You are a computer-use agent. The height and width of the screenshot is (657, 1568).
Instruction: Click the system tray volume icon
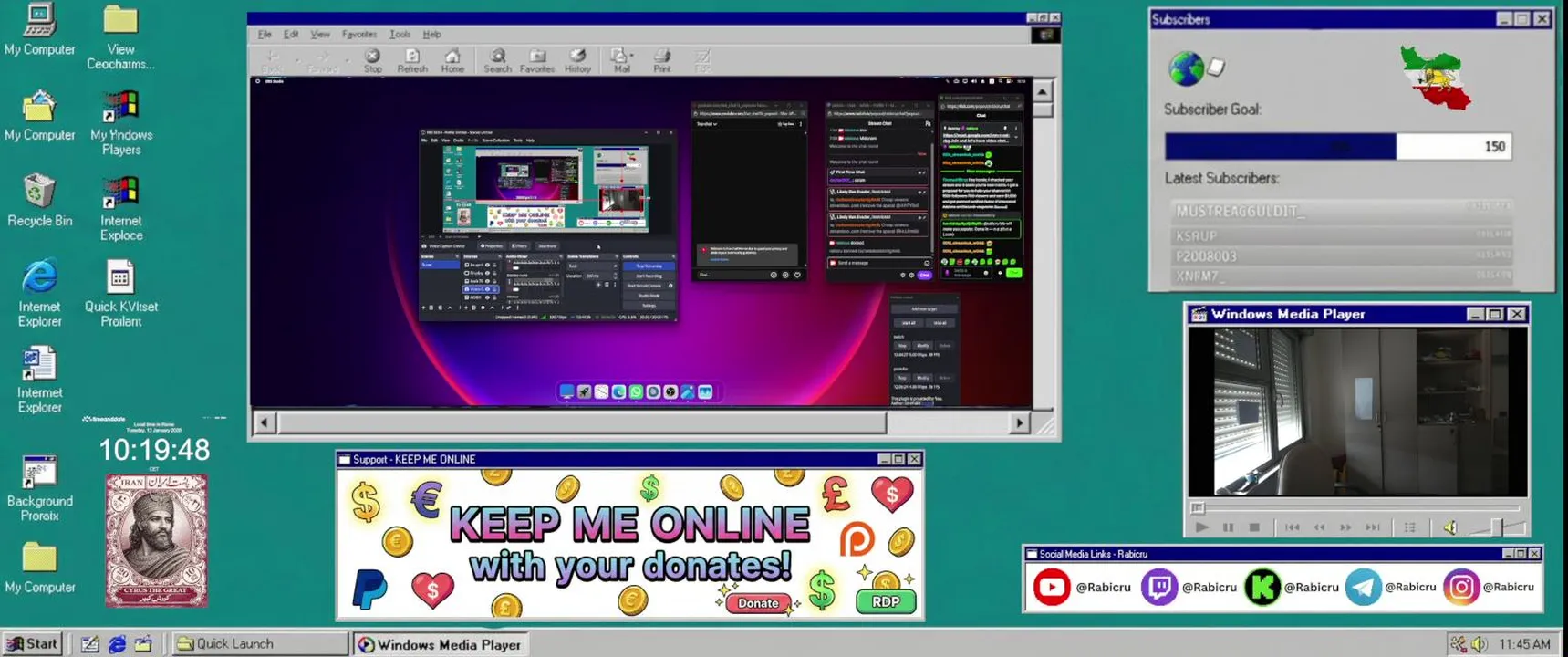click(x=1479, y=644)
